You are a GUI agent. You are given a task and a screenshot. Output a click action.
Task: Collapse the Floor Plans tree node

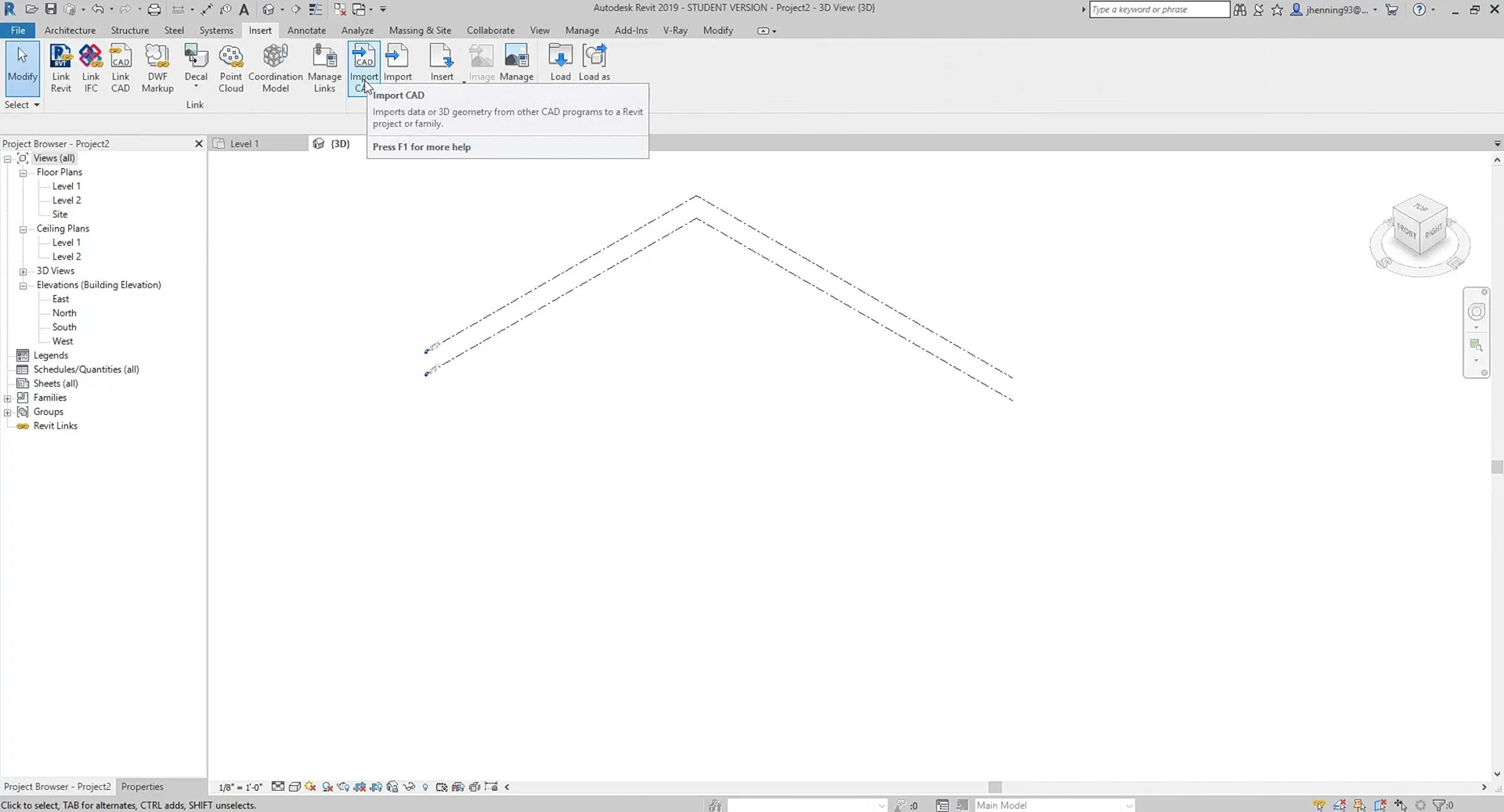click(23, 173)
